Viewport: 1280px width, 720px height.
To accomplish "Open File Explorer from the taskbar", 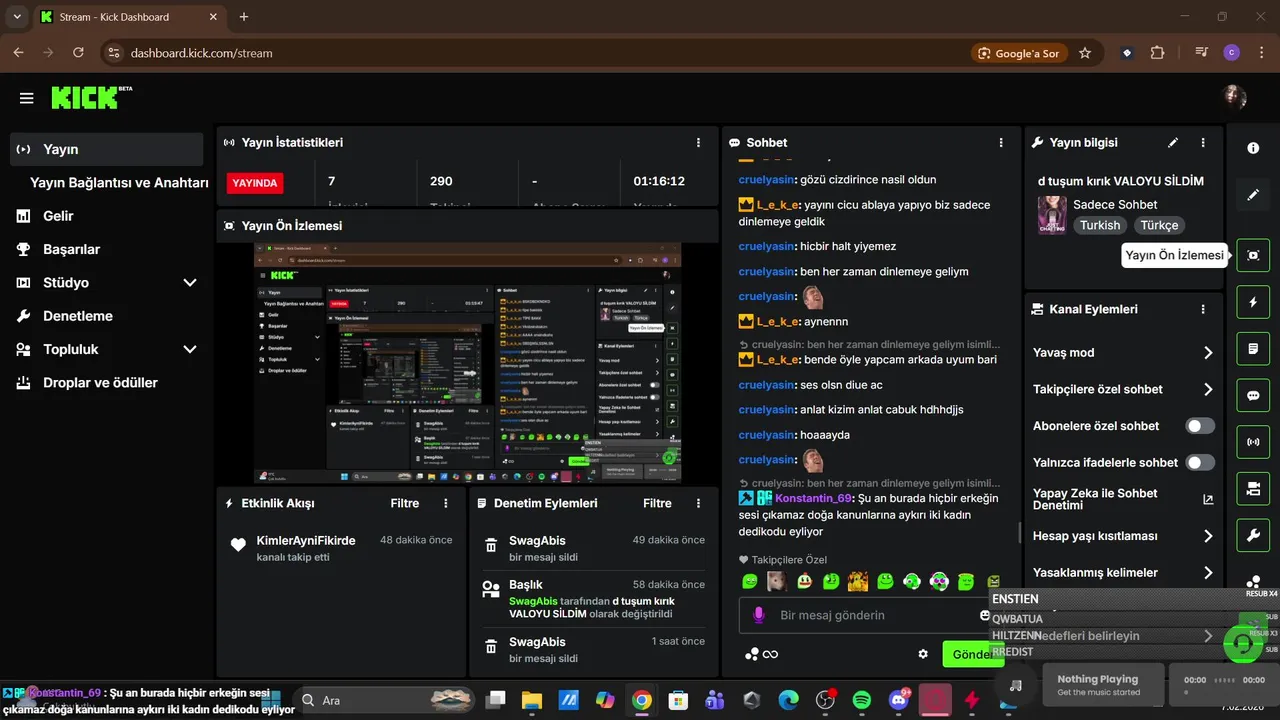I will (x=531, y=700).
